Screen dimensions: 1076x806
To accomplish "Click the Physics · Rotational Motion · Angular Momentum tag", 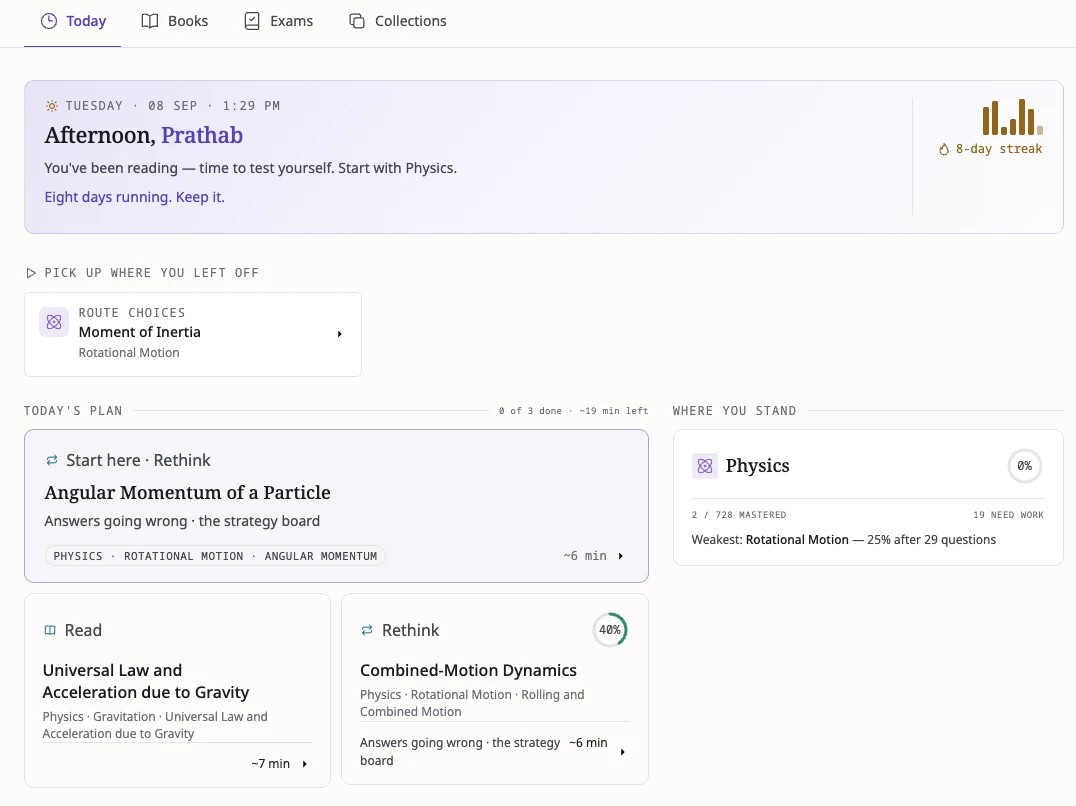I will [x=215, y=556].
